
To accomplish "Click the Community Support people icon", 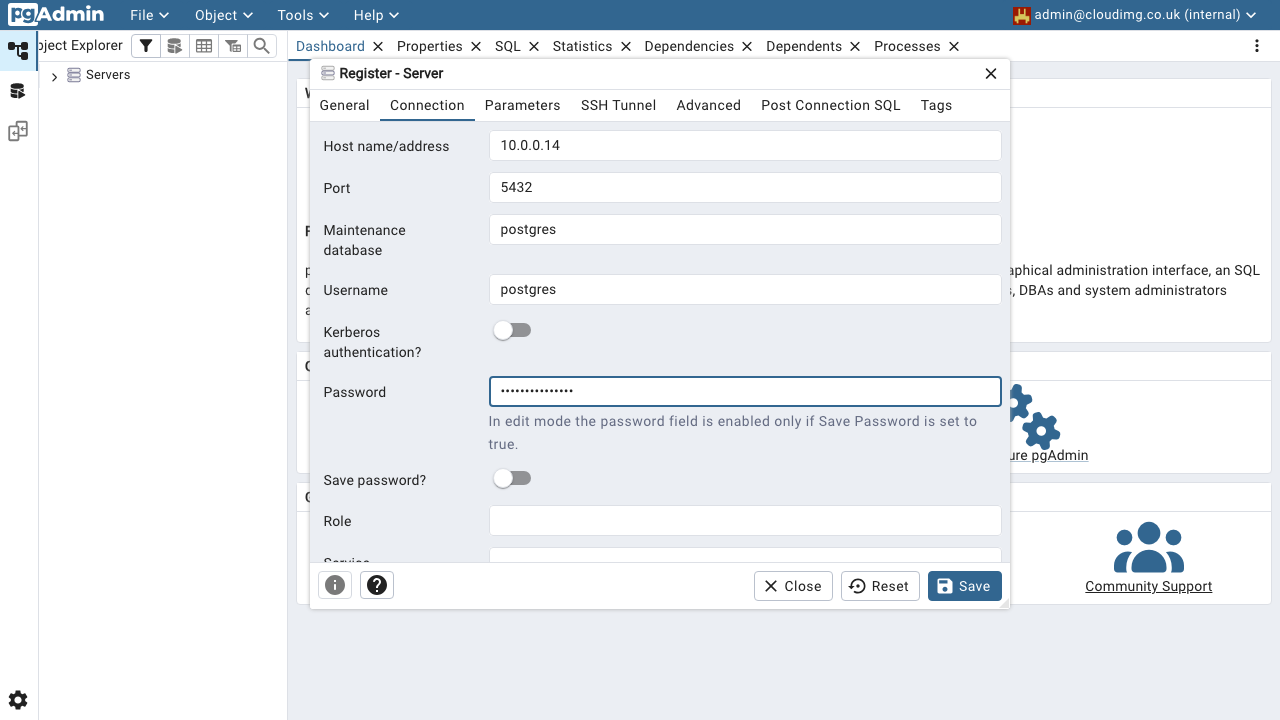I will 1149,548.
